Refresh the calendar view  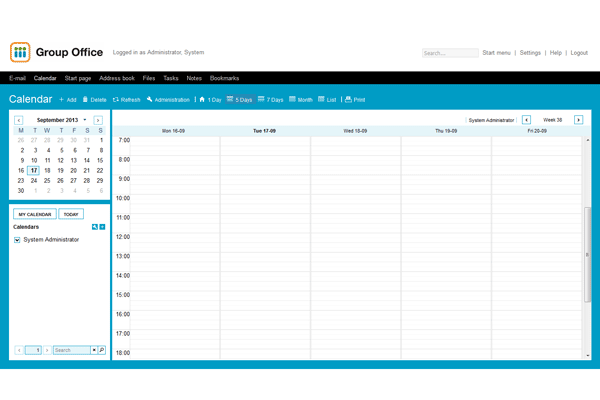tap(117, 100)
